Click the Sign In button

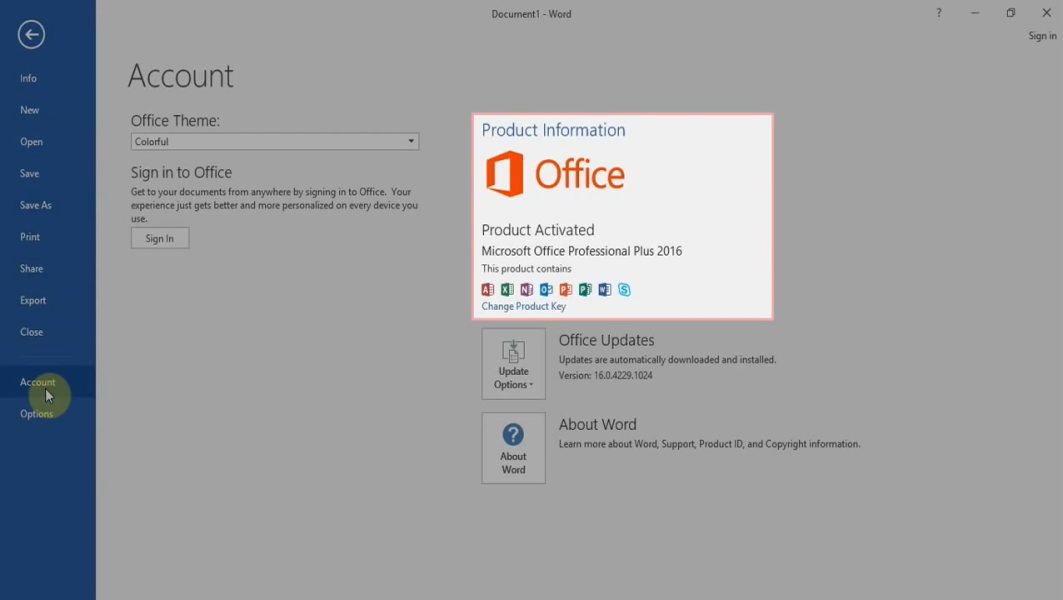point(160,238)
